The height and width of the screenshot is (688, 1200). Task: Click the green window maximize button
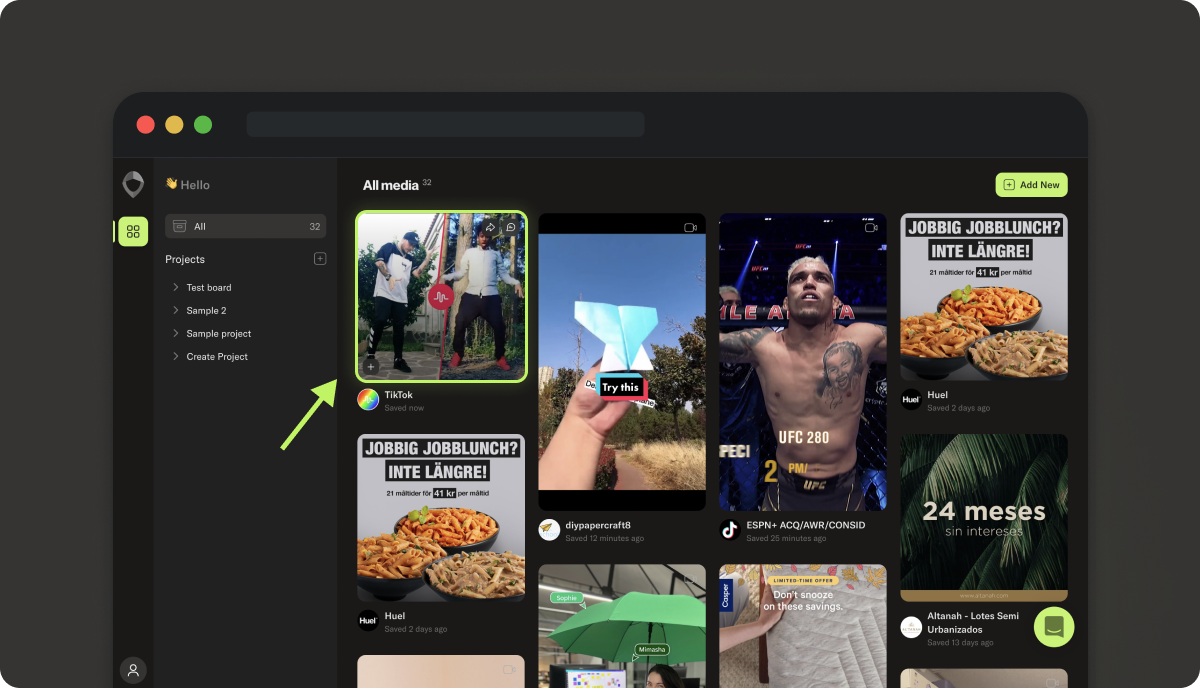(x=203, y=125)
